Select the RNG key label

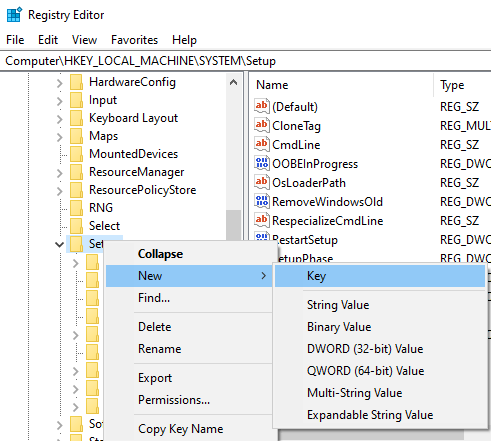(x=101, y=208)
